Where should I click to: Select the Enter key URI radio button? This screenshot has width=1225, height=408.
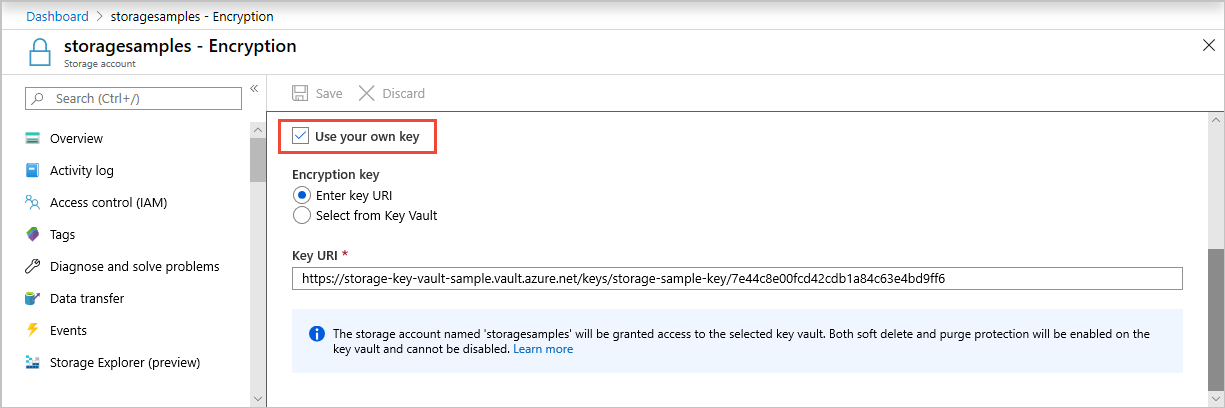pyautogui.click(x=301, y=195)
